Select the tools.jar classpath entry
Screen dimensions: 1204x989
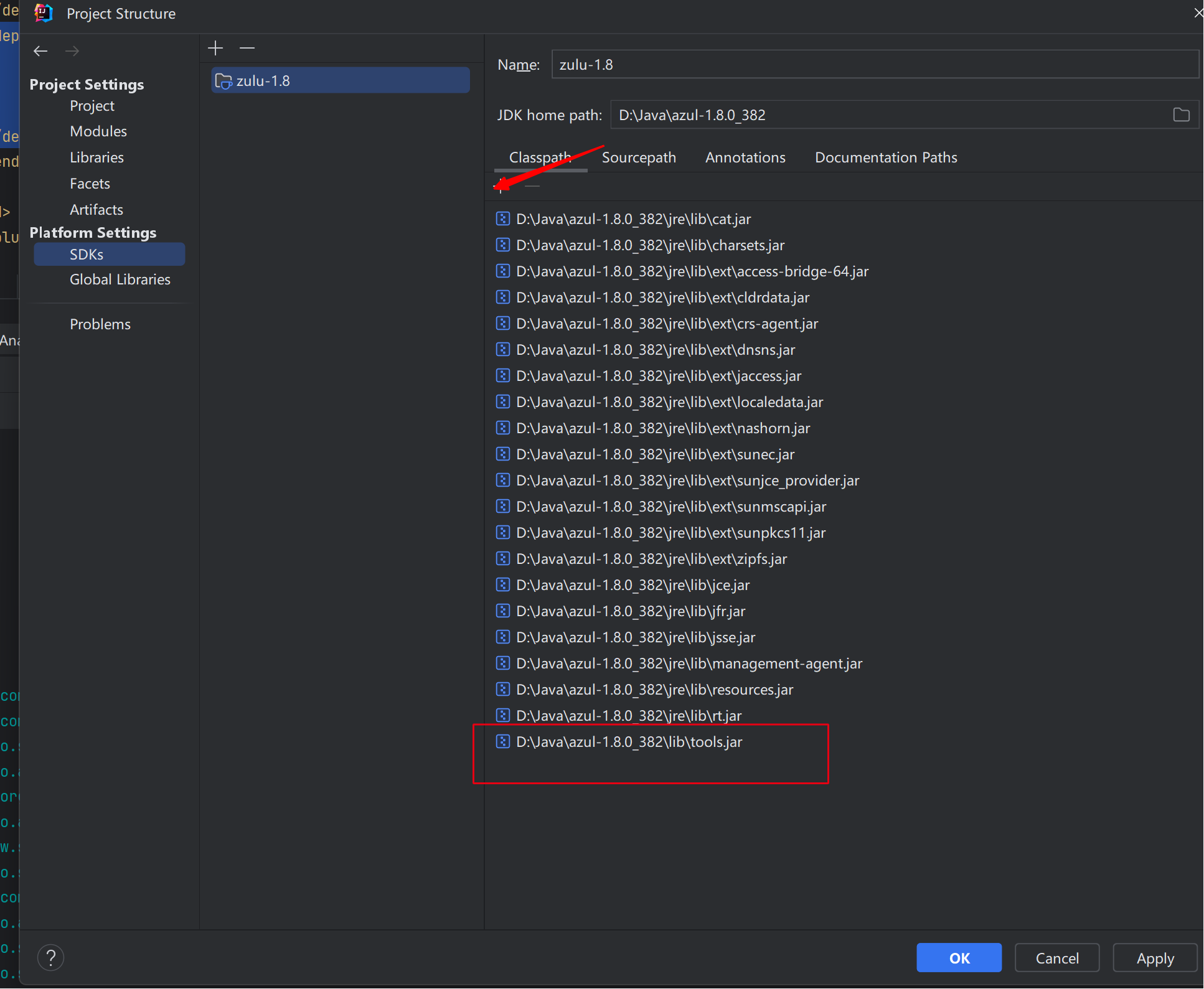coord(629,742)
